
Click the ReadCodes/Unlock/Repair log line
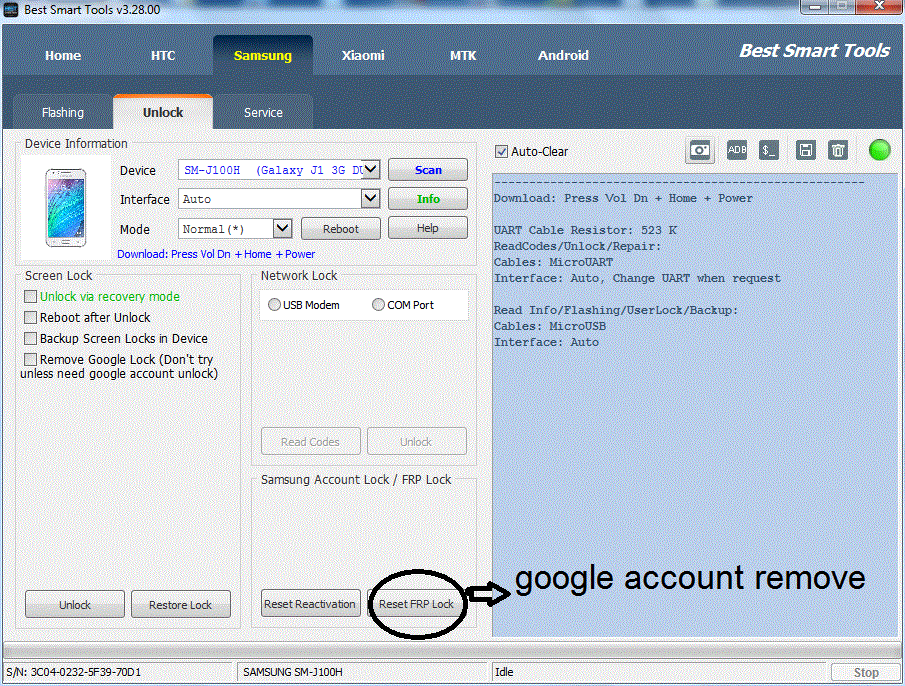tap(578, 246)
